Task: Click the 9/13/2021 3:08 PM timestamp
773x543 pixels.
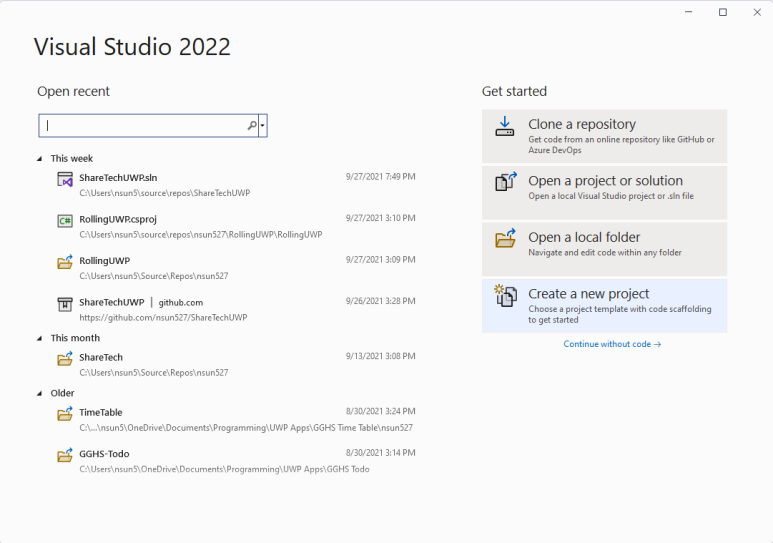Action: tap(381, 356)
